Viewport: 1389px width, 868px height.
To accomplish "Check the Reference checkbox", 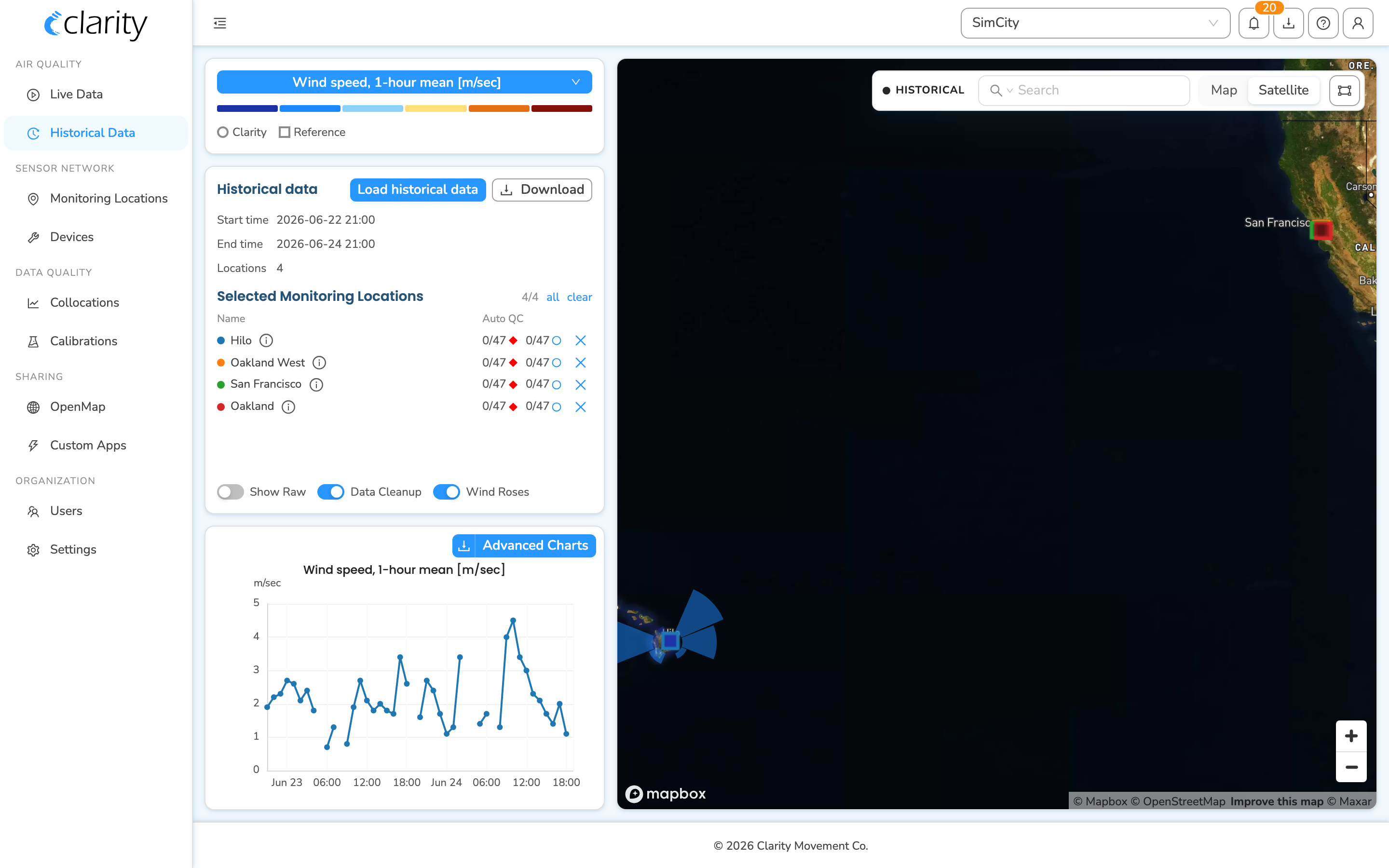I will 284,132.
